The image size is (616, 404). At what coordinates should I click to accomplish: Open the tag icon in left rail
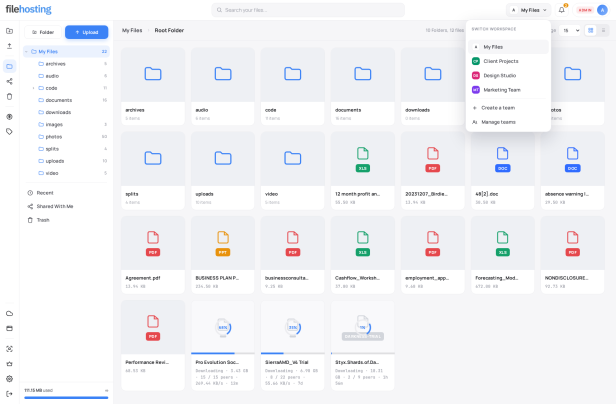click(x=9, y=132)
